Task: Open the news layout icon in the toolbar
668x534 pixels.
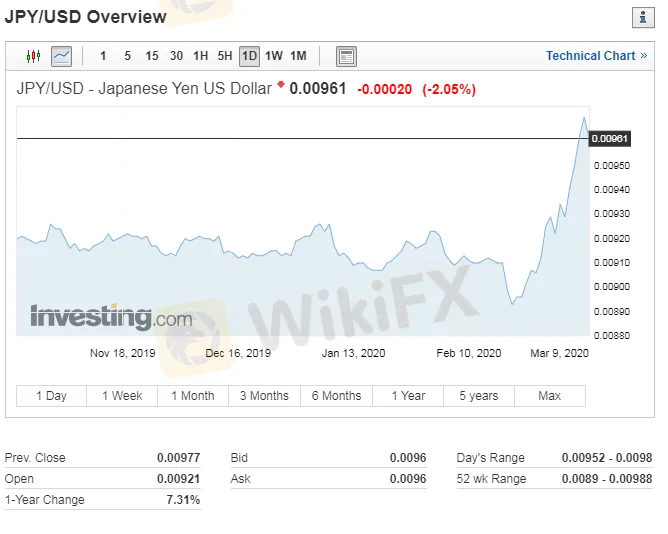Action: 346,56
